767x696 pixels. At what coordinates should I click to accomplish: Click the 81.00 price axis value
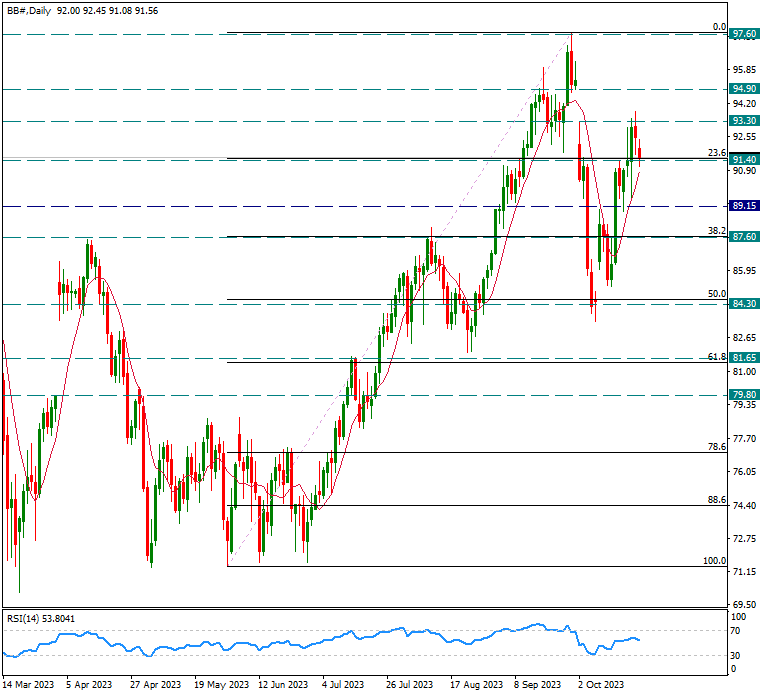744,372
